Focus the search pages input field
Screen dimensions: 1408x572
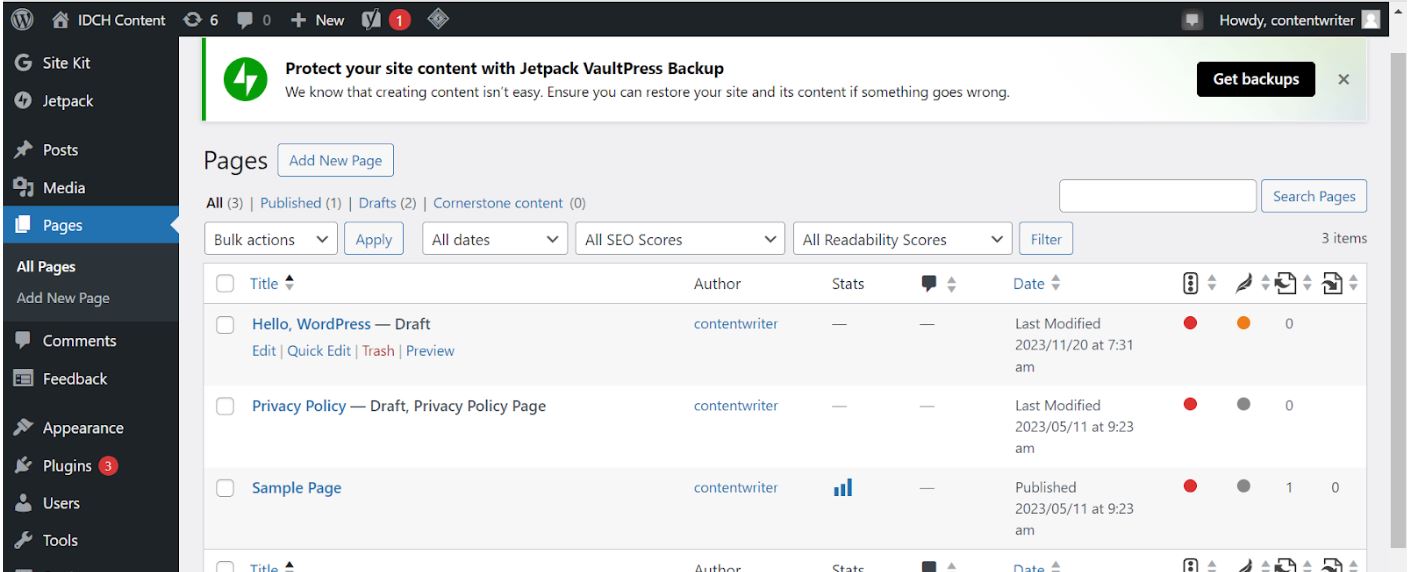(1157, 196)
